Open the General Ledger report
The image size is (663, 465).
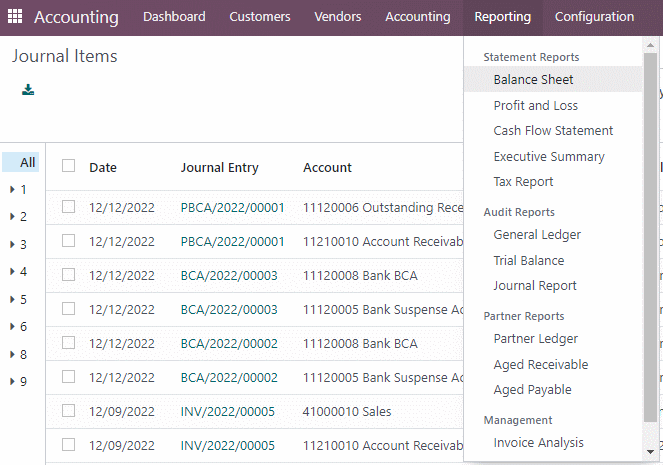(537, 235)
